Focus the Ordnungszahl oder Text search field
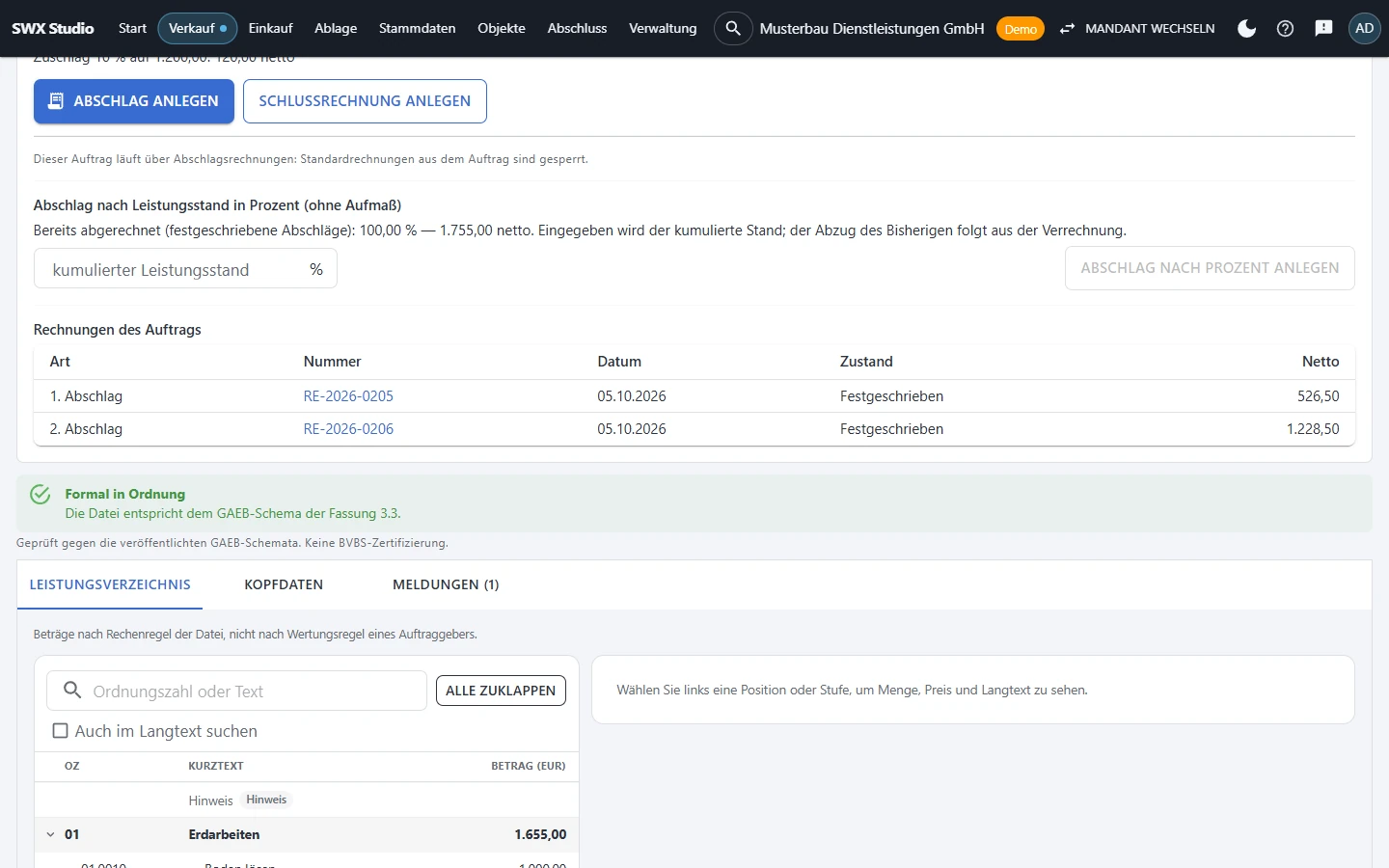 click(x=236, y=691)
